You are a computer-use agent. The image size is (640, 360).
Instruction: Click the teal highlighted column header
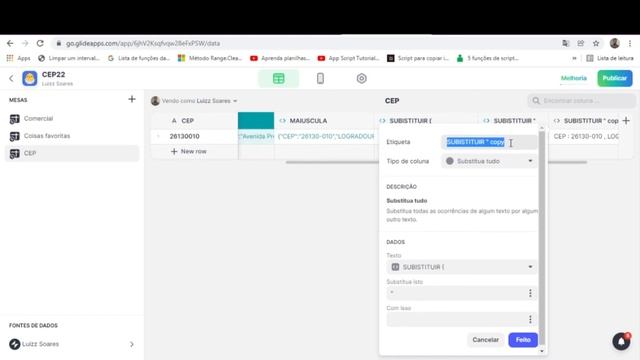(256, 121)
